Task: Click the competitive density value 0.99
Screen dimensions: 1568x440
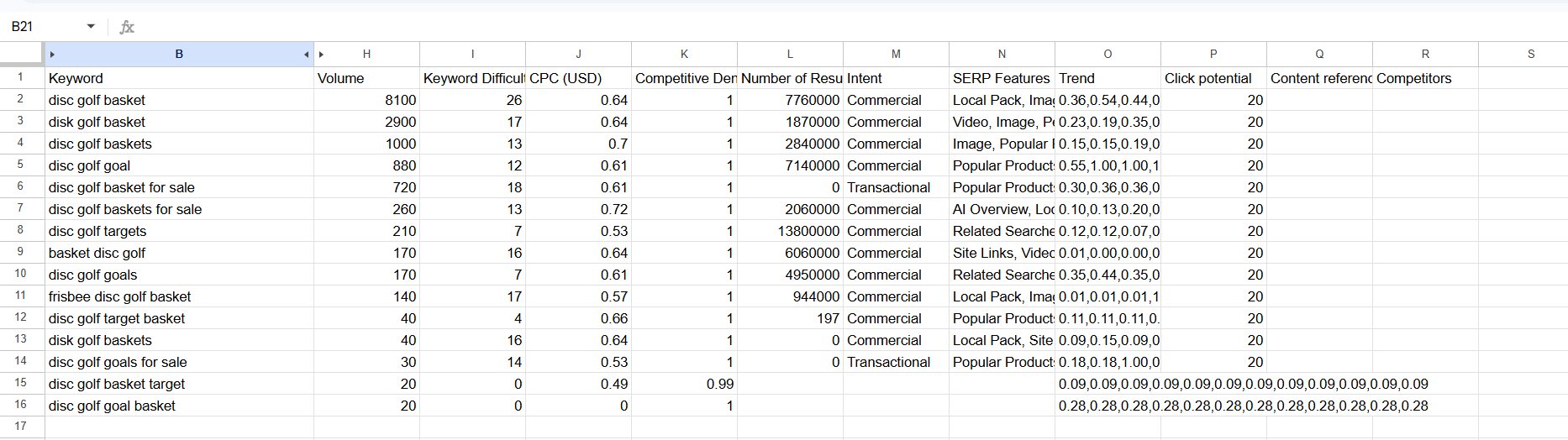Action: pyautogui.click(x=684, y=384)
